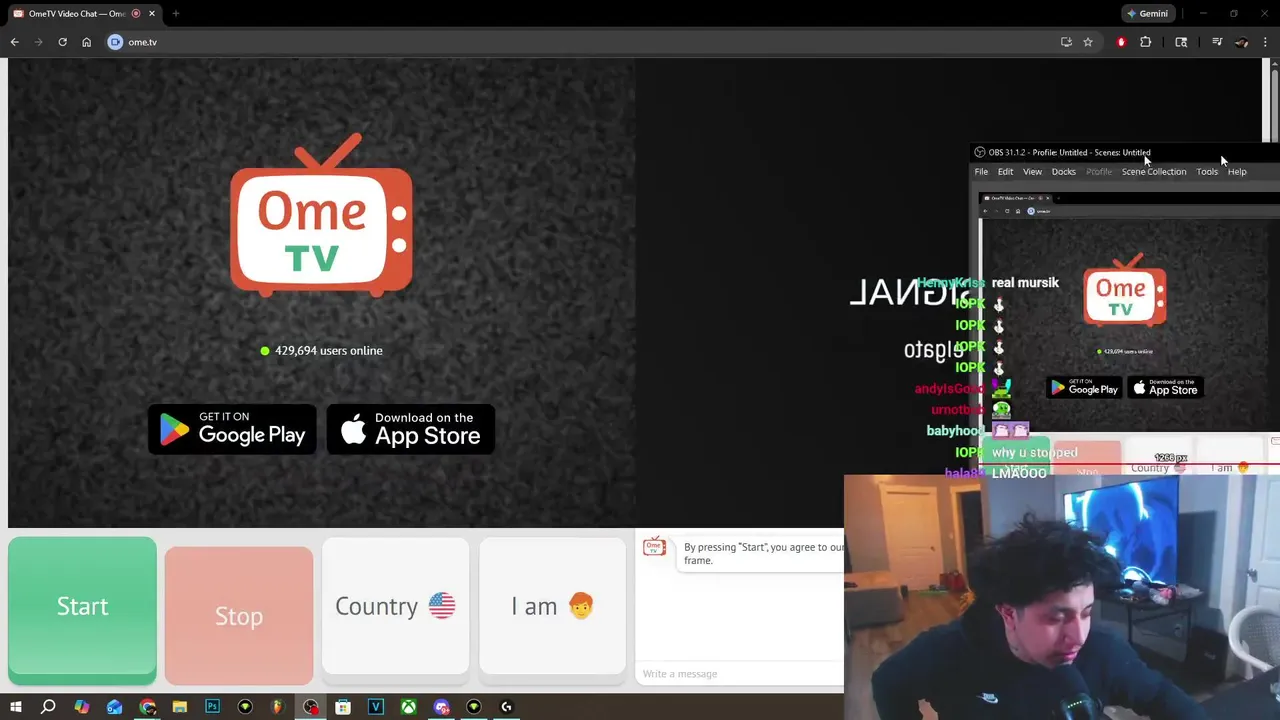Open OBS Scene Collection menu
The width and height of the screenshot is (1280, 720).
tap(1154, 172)
